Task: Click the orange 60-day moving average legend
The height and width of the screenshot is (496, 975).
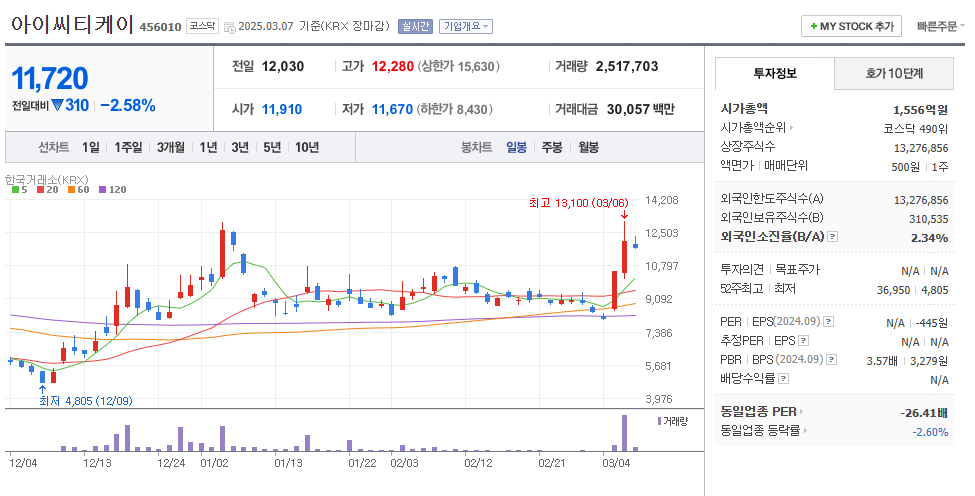Action: pos(79,190)
